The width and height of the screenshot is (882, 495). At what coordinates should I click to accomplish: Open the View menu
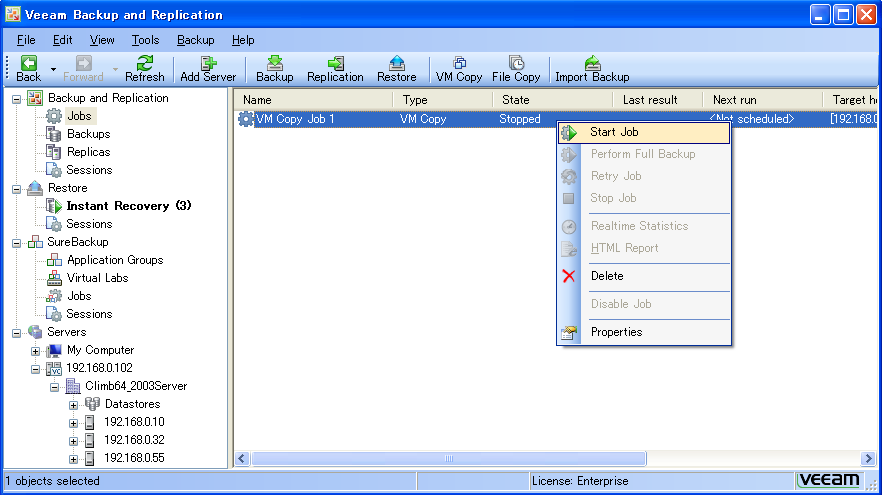pos(102,40)
